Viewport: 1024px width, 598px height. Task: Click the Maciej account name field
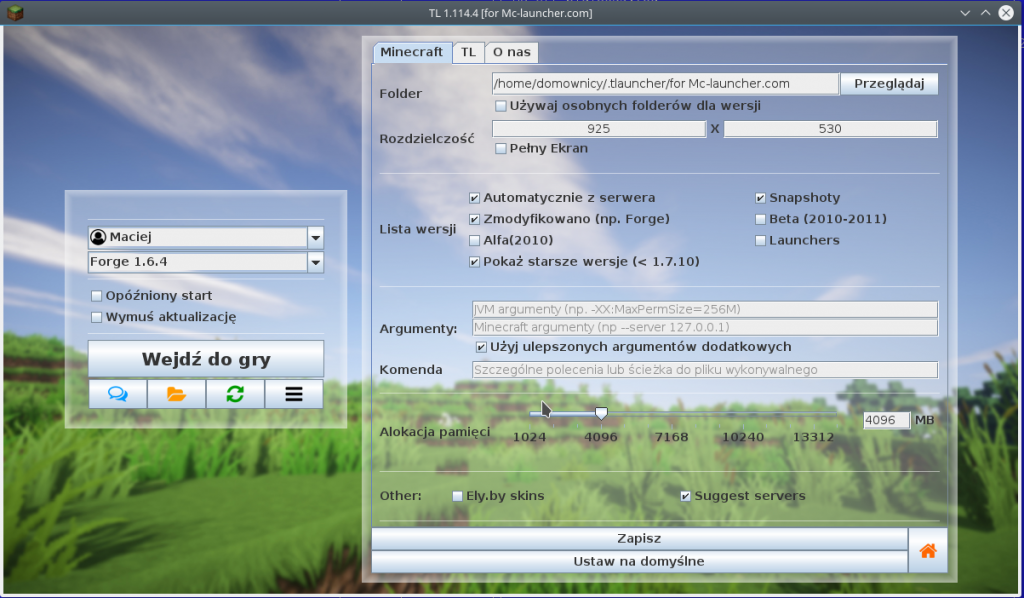pos(198,238)
